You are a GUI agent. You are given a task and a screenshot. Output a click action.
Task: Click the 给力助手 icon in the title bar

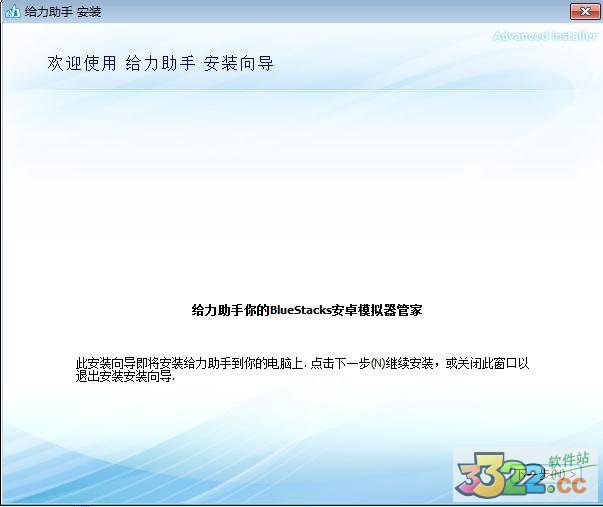point(13,12)
